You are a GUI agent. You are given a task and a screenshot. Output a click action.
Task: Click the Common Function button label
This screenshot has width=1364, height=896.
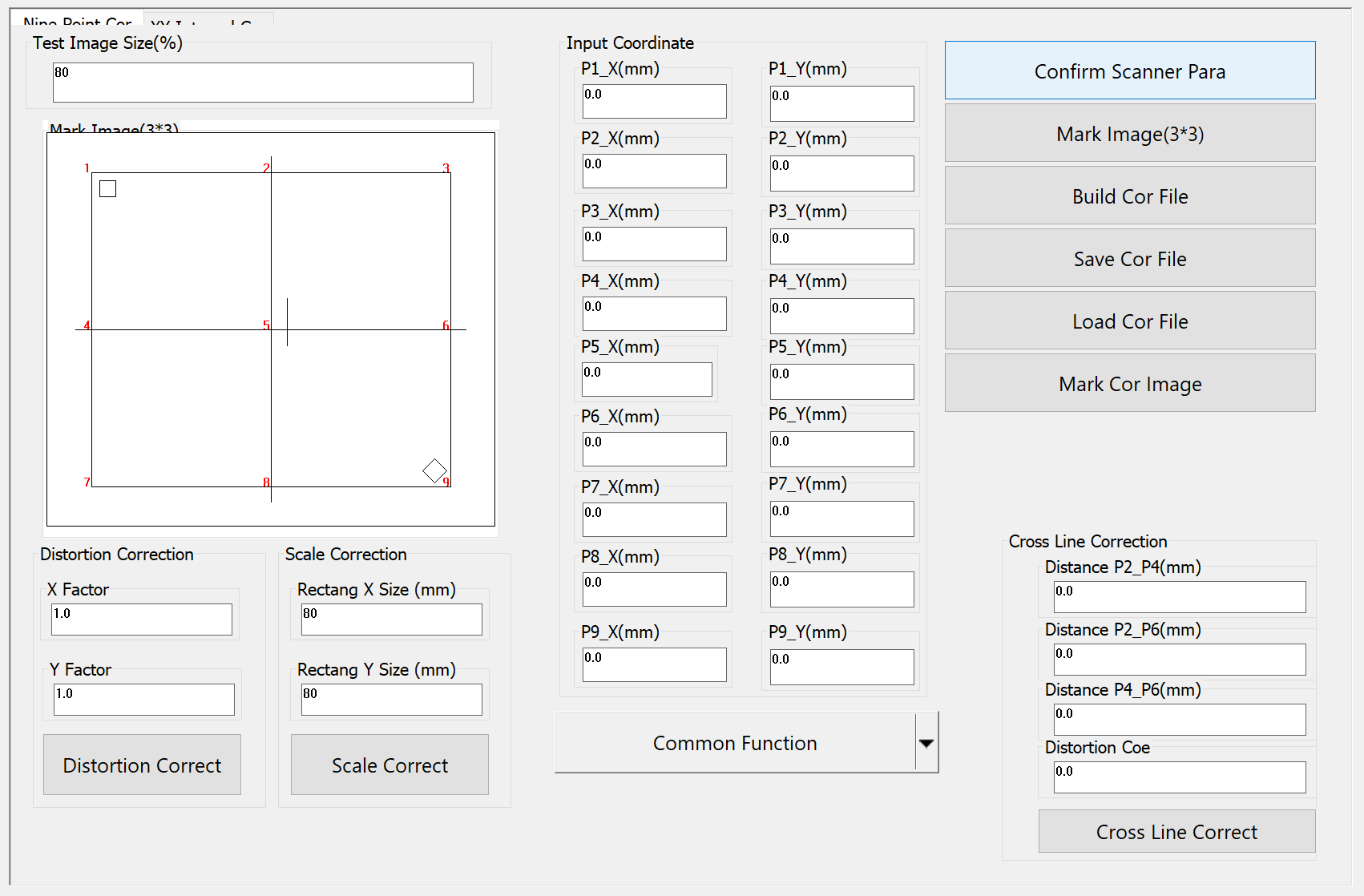pyautogui.click(x=735, y=743)
